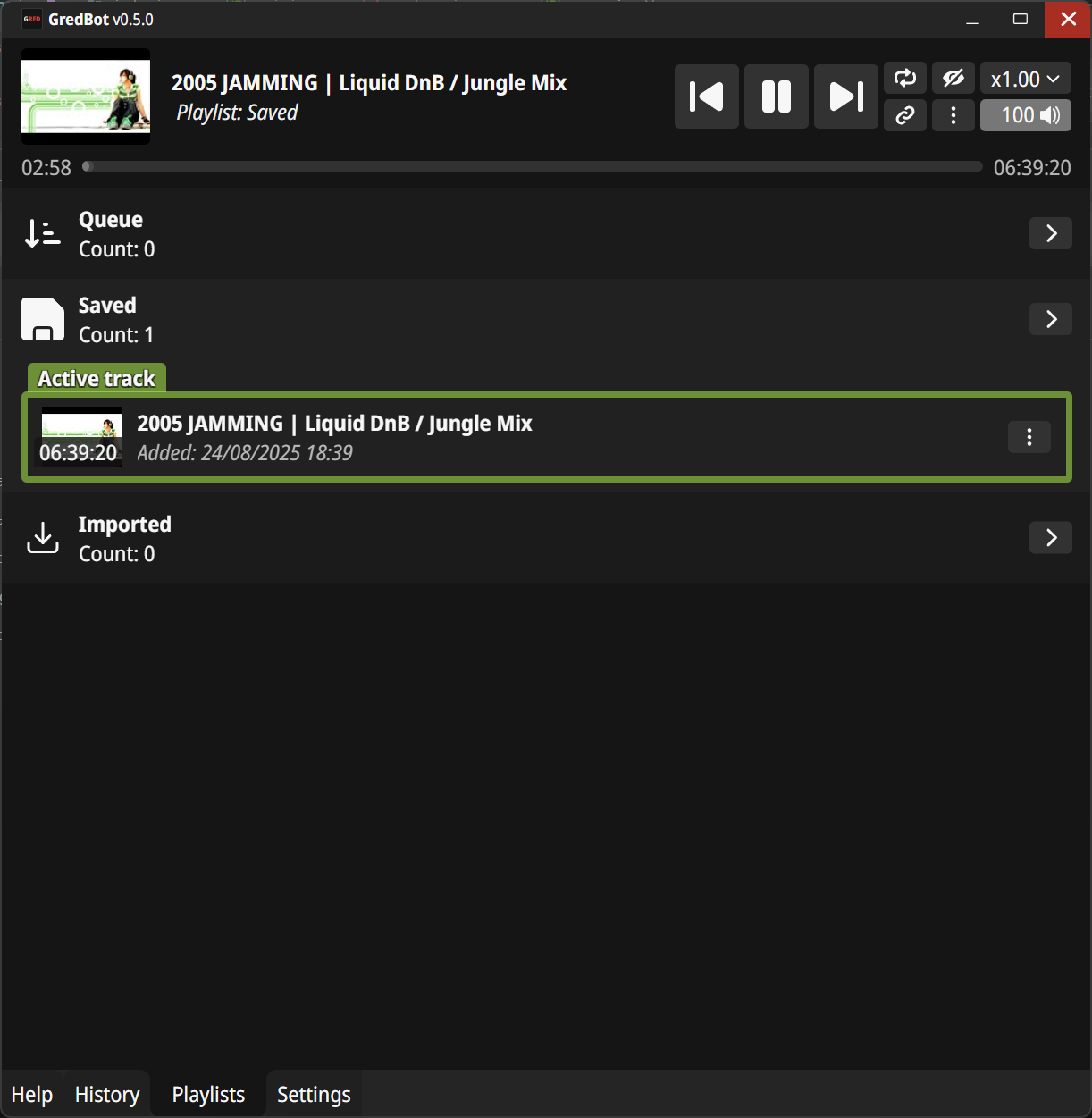Click the Queue sort-order icon
1092x1118 pixels.
pyautogui.click(x=43, y=233)
